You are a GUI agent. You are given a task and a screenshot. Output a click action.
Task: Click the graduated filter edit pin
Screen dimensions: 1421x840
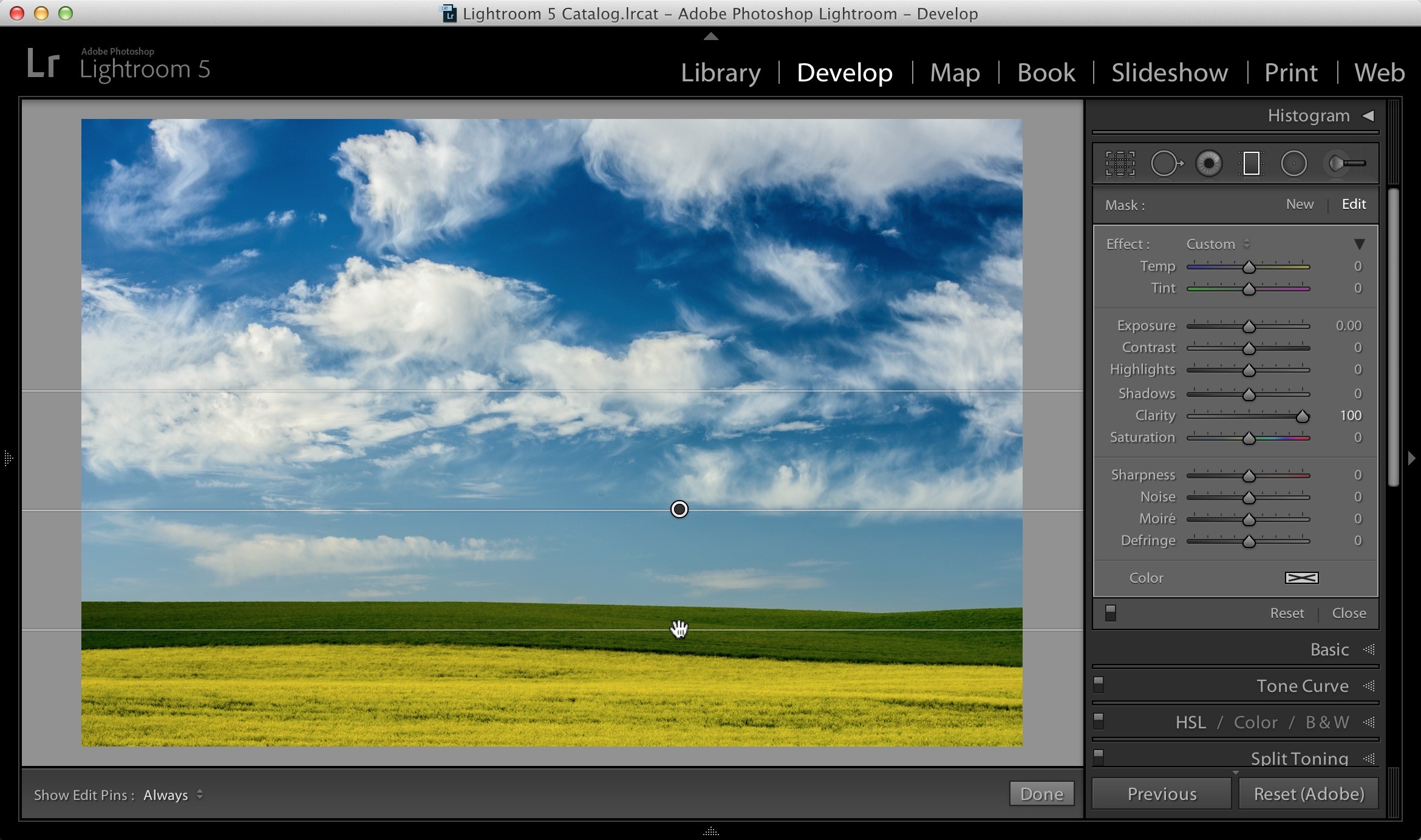pyautogui.click(x=679, y=509)
